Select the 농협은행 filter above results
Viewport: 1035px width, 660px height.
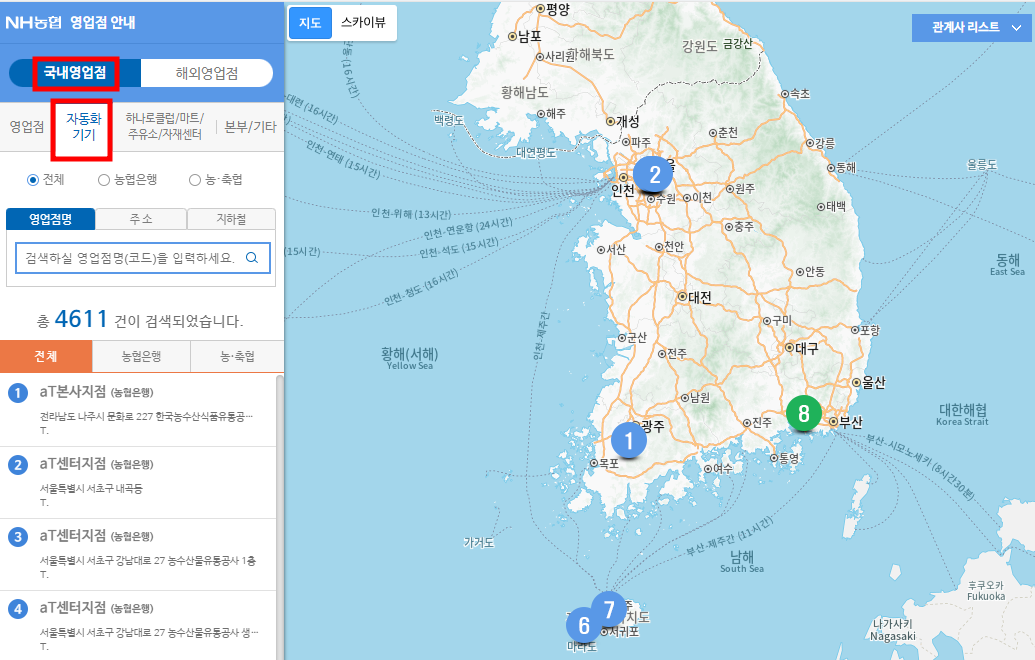[140, 355]
